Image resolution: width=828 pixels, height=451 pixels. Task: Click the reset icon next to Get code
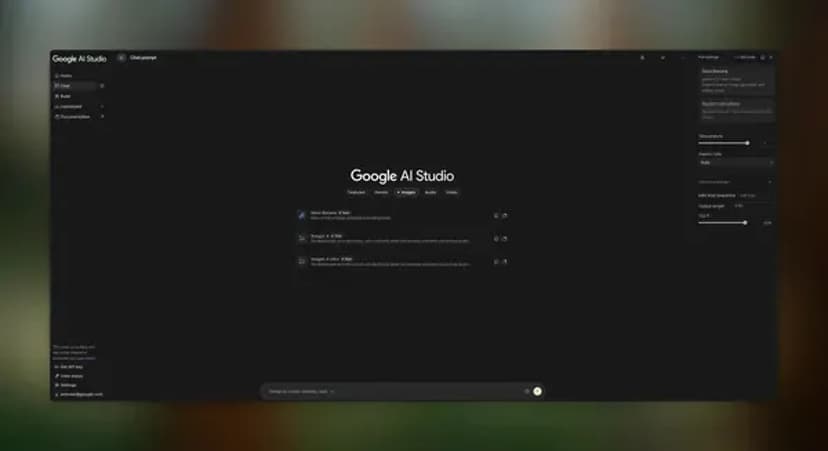pos(763,57)
